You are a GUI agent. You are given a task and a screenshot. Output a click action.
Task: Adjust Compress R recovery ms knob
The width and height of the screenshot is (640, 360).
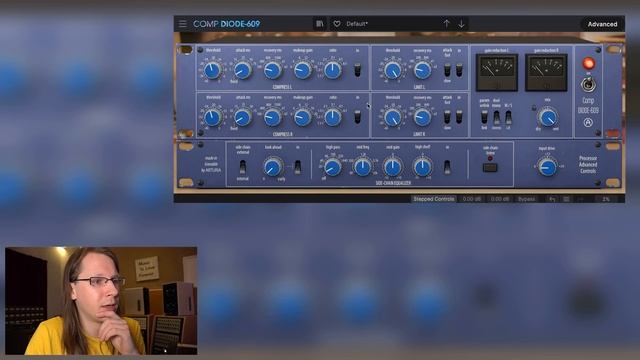point(272,118)
